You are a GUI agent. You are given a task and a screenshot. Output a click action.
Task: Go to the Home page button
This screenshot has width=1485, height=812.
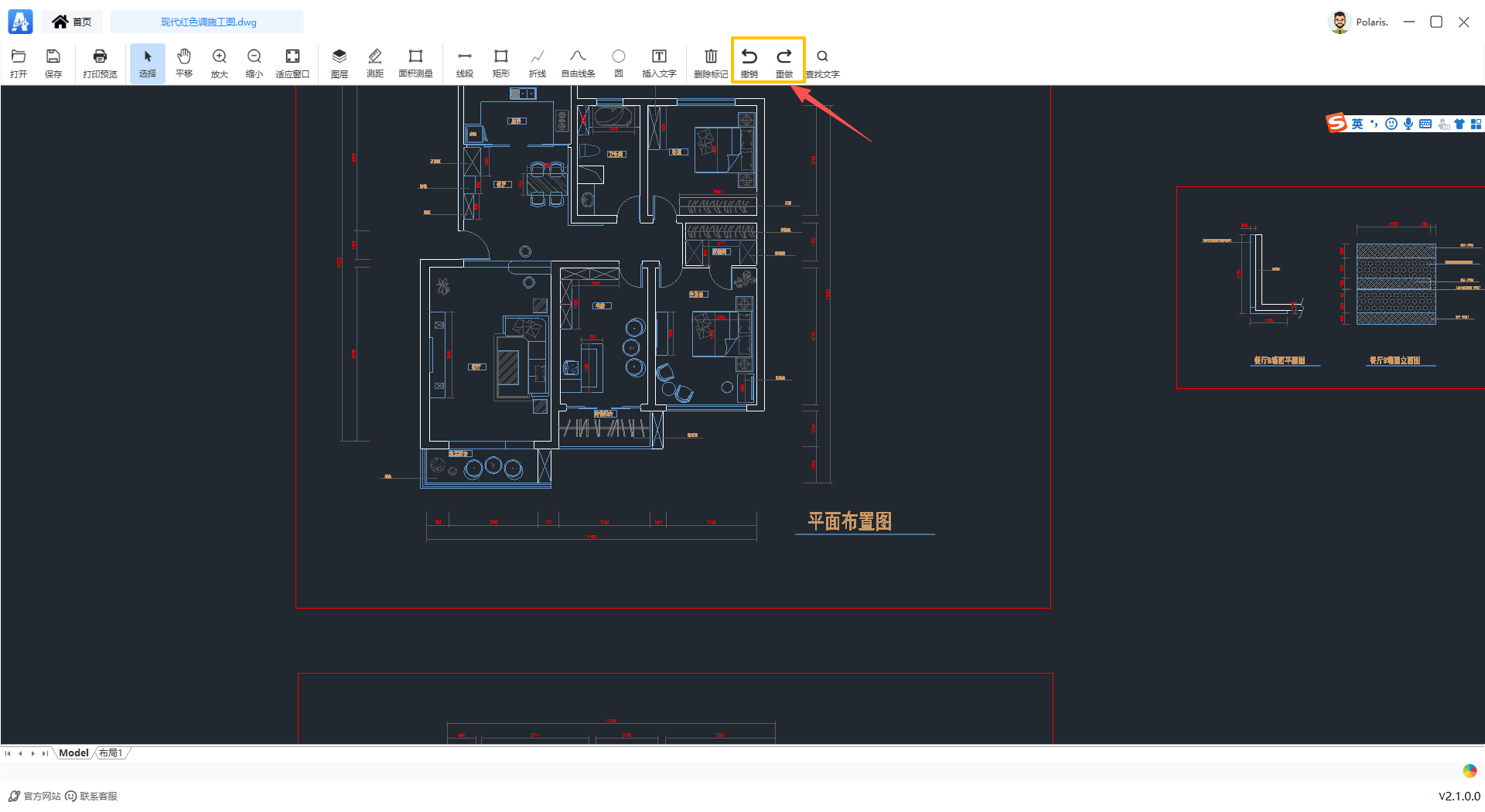[x=72, y=22]
